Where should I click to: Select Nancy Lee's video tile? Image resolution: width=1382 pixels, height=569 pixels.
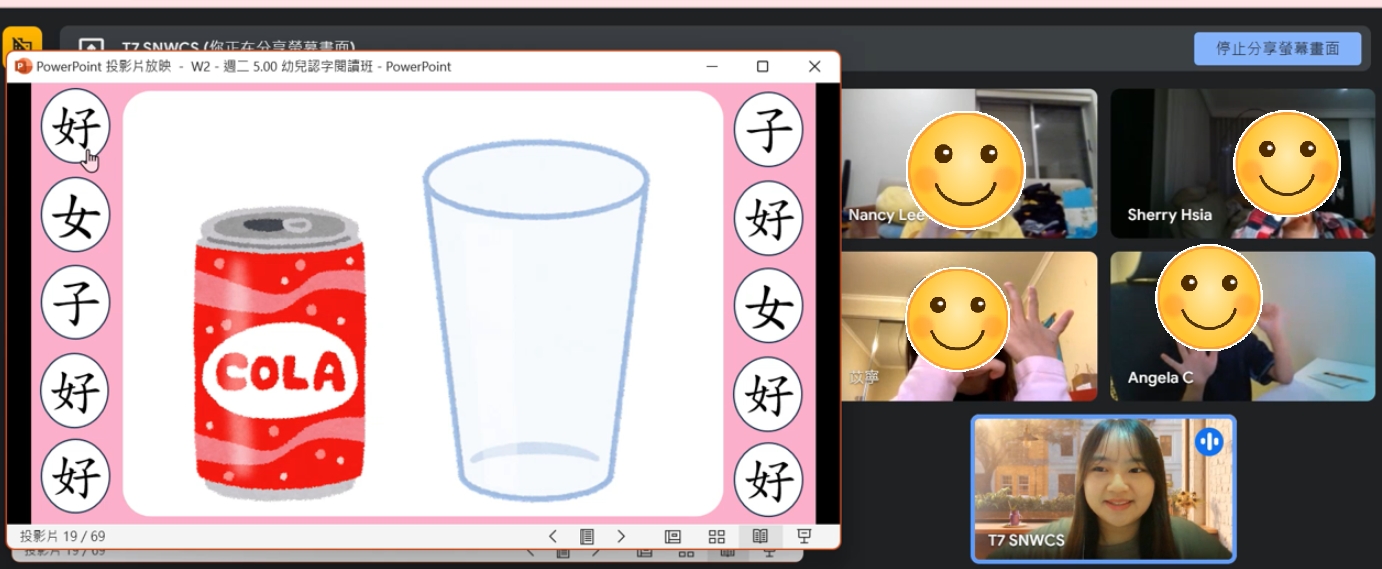[x=968, y=164]
